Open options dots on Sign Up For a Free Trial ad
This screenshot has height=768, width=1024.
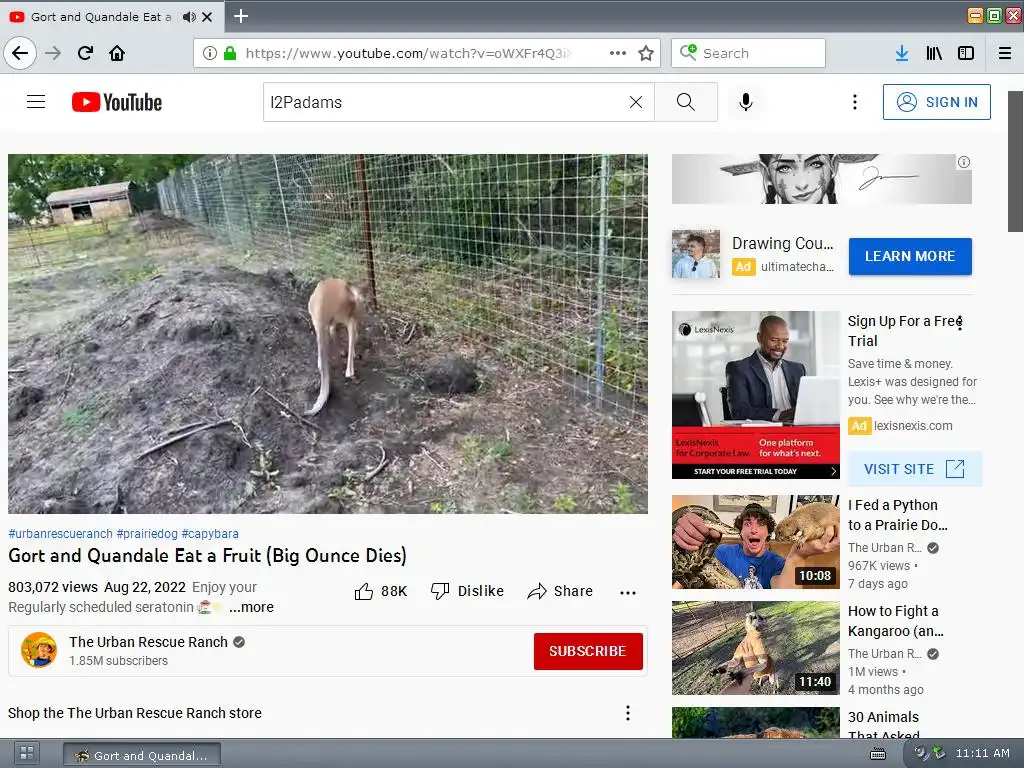click(x=960, y=323)
